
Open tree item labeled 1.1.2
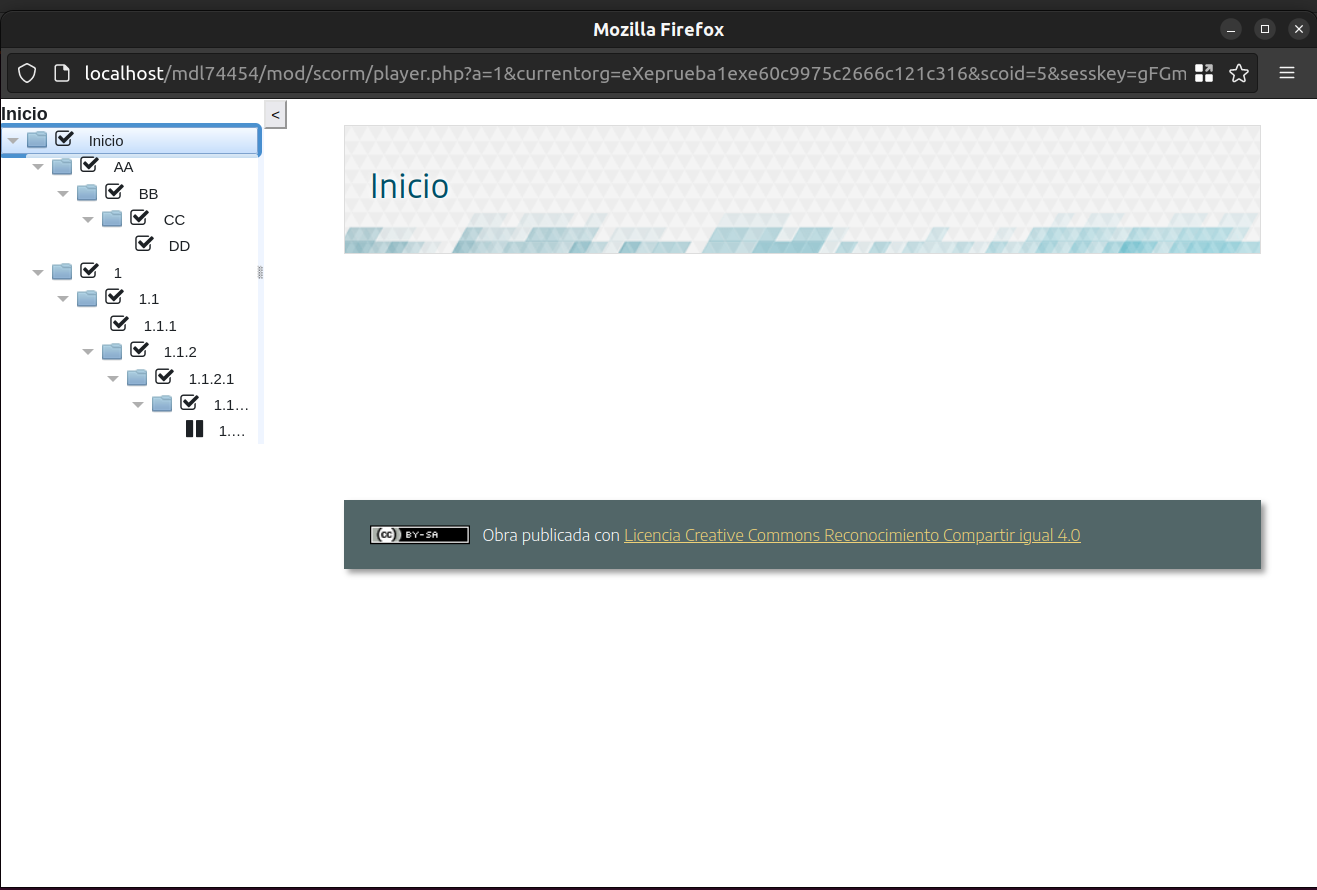[180, 352]
